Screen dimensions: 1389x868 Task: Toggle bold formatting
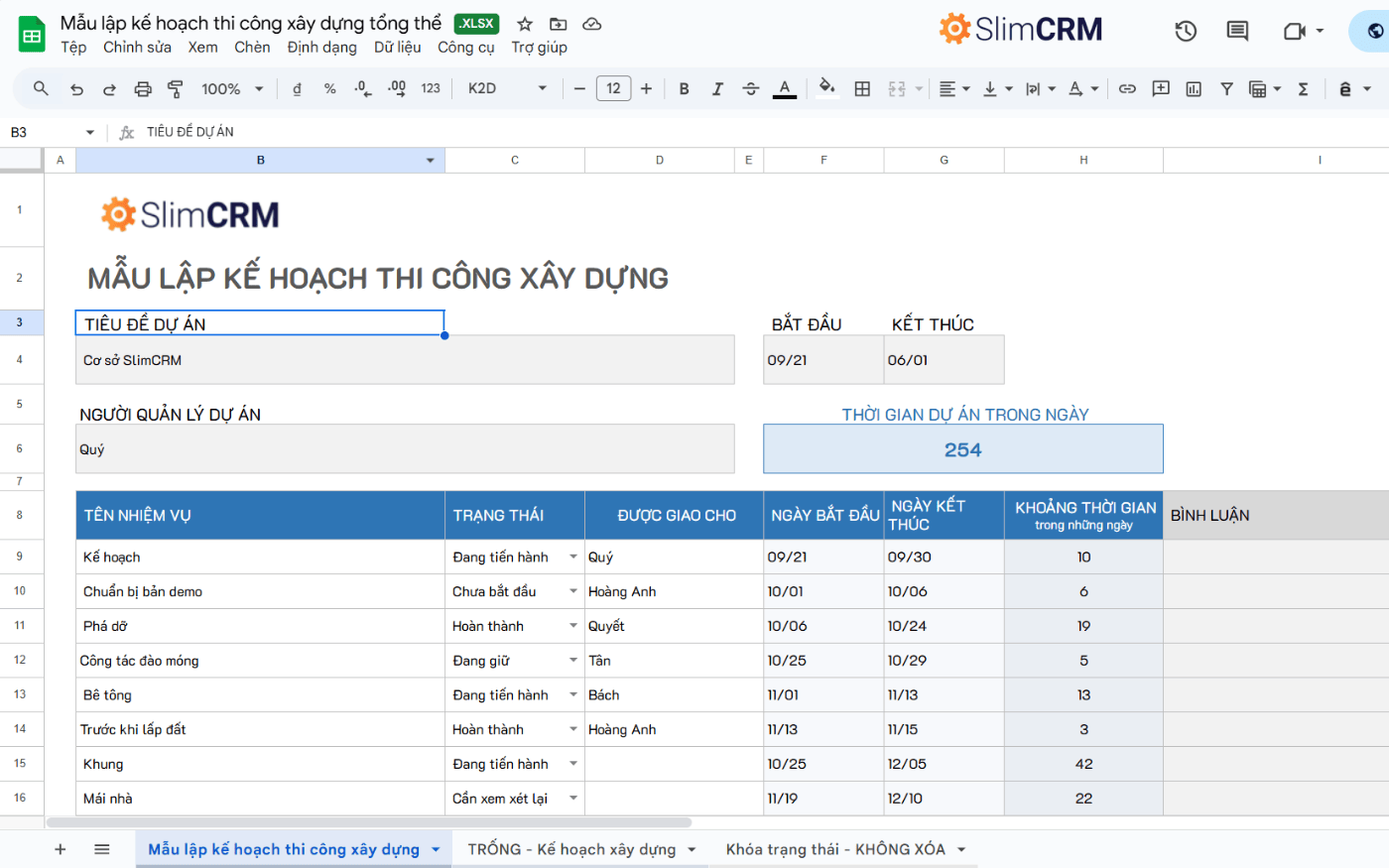pos(684,89)
